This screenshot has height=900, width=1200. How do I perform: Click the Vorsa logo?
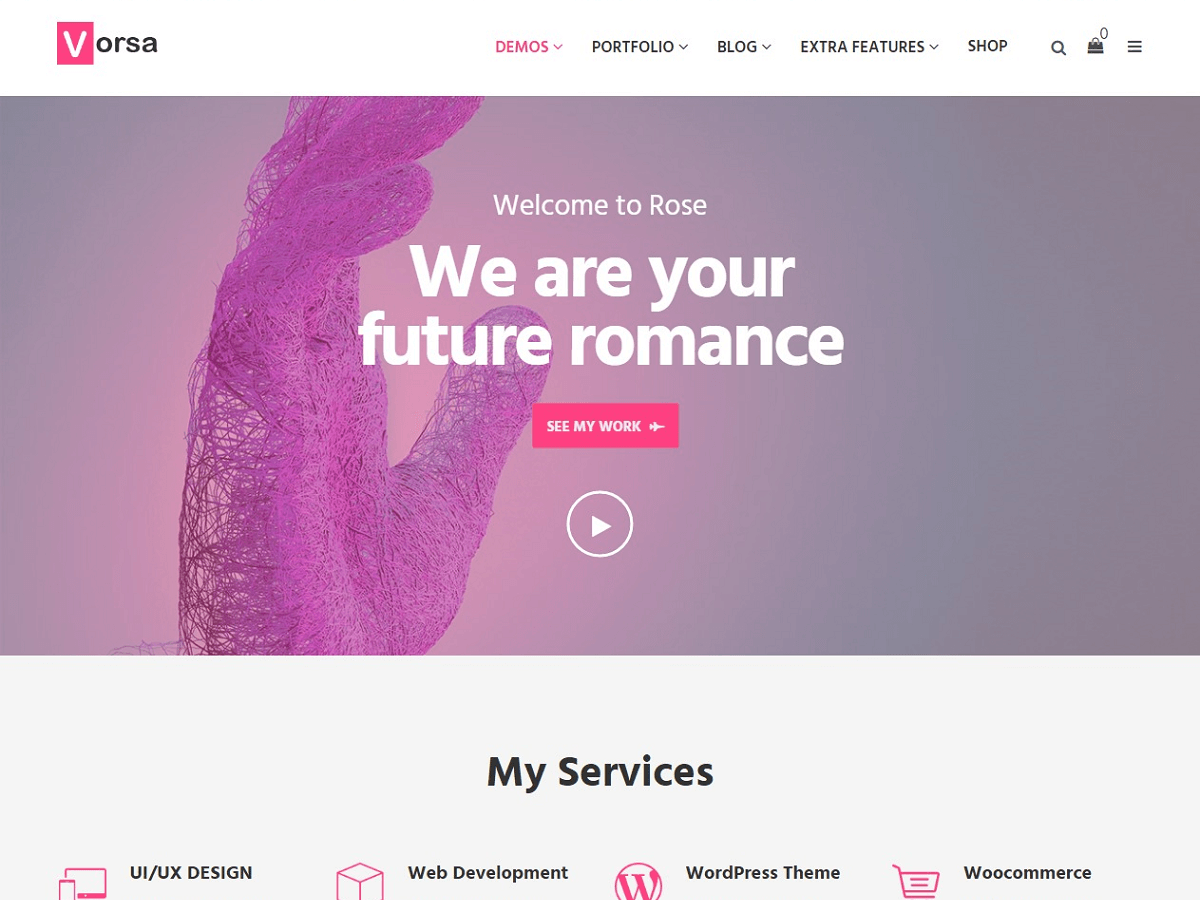(x=107, y=44)
